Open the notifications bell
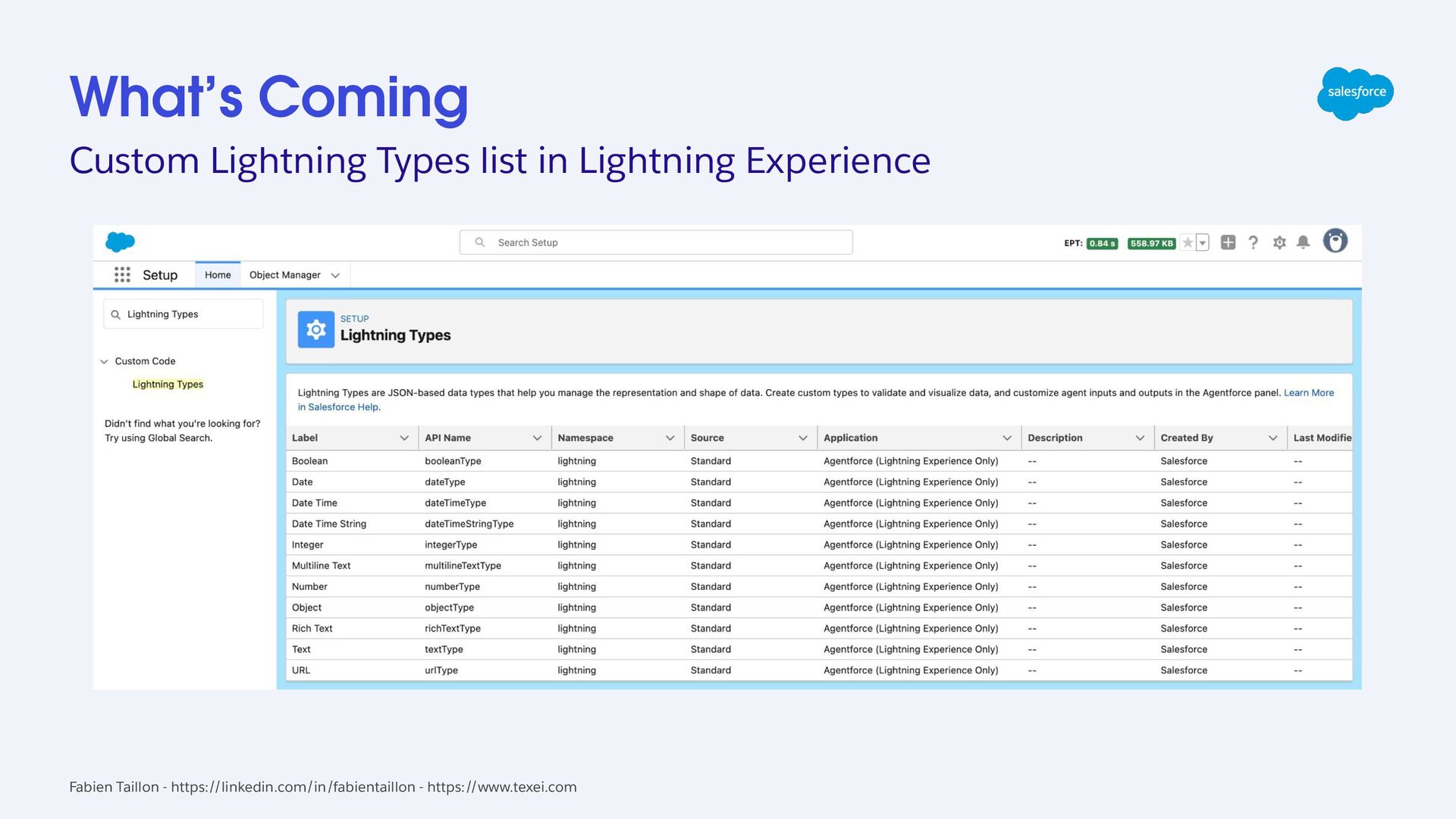This screenshot has height=819, width=1456. (x=1303, y=243)
